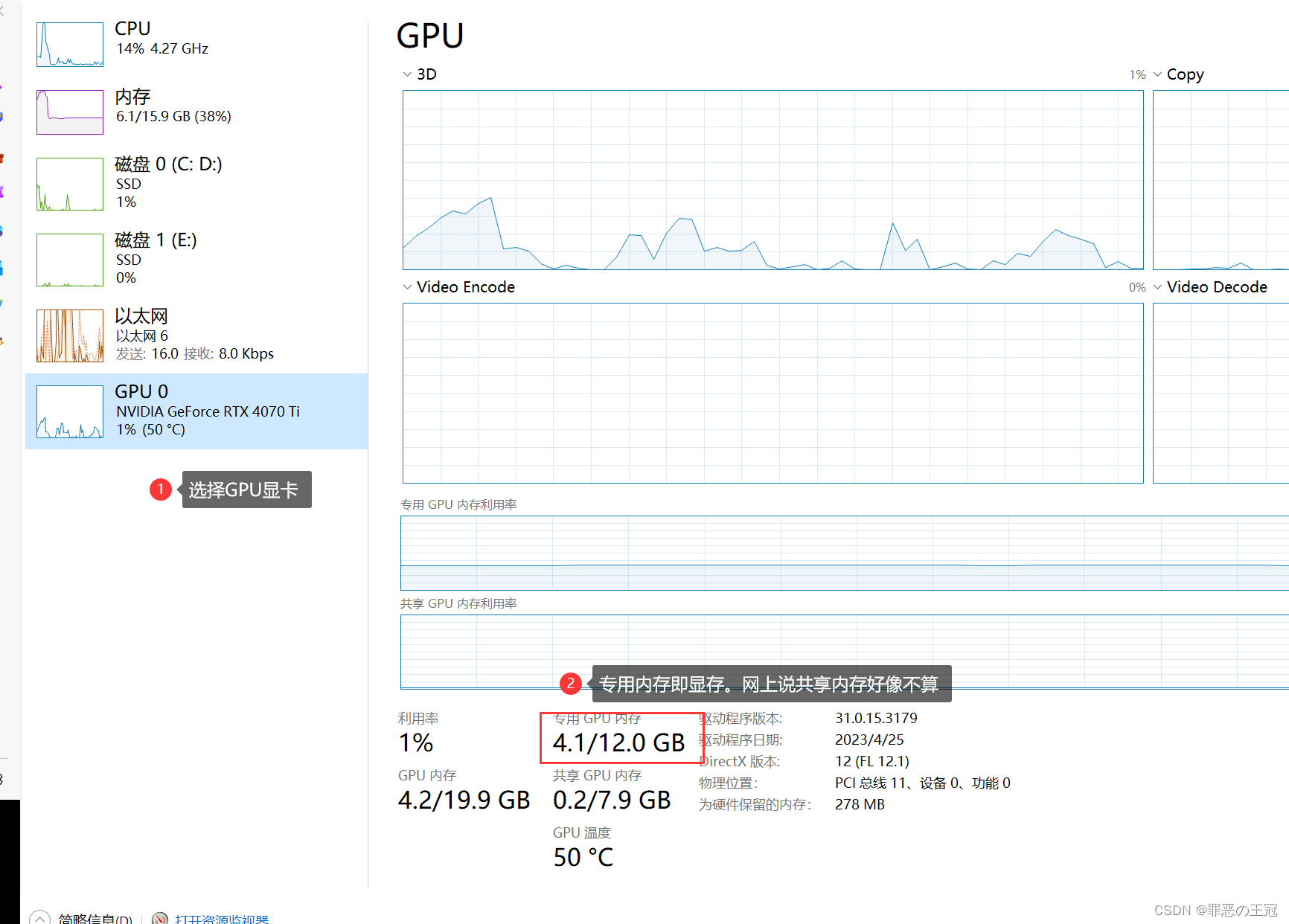
Task: Click the DirectX value 12 (FL 12.1)
Action: (x=872, y=761)
